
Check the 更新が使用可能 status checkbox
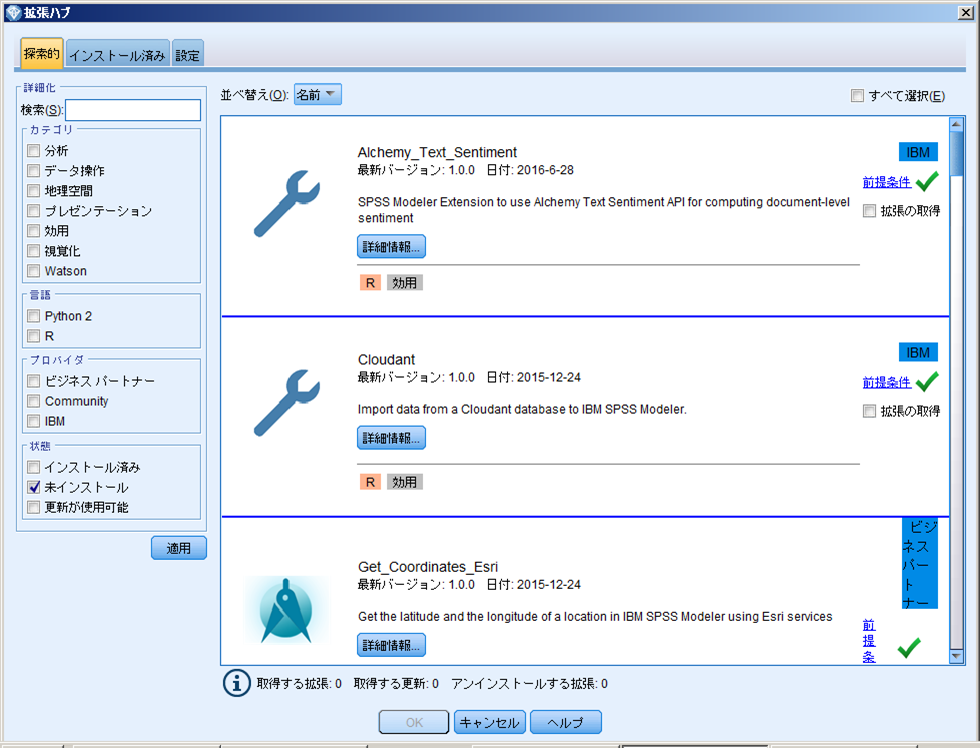(x=34, y=507)
